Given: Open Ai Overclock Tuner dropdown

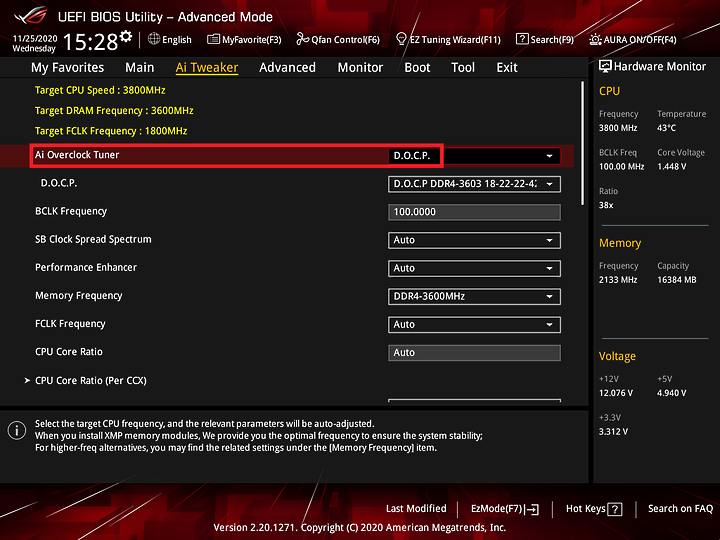Looking at the screenshot, I should [x=474, y=156].
